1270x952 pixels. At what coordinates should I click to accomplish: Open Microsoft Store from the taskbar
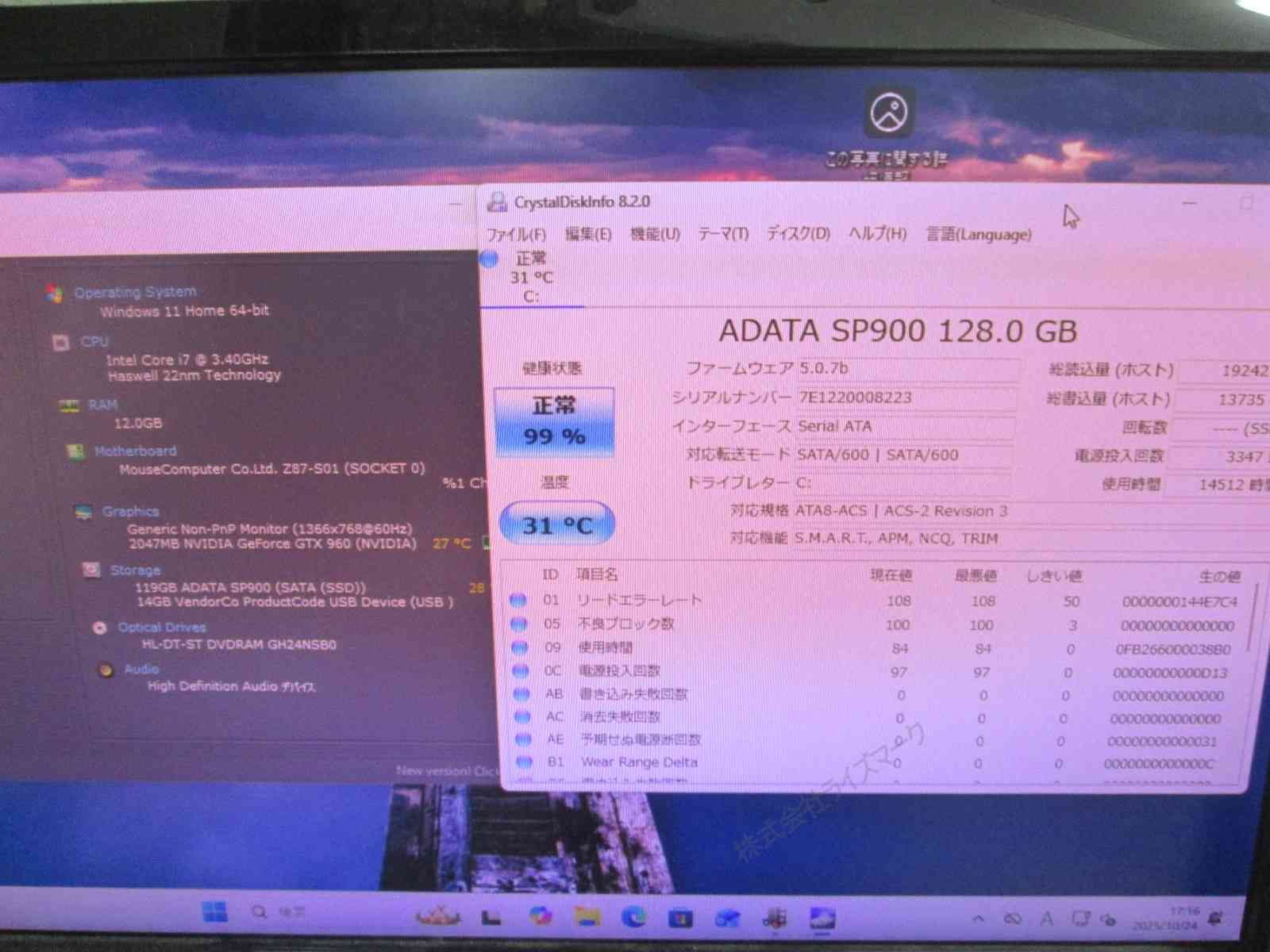[x=680, y=918]
